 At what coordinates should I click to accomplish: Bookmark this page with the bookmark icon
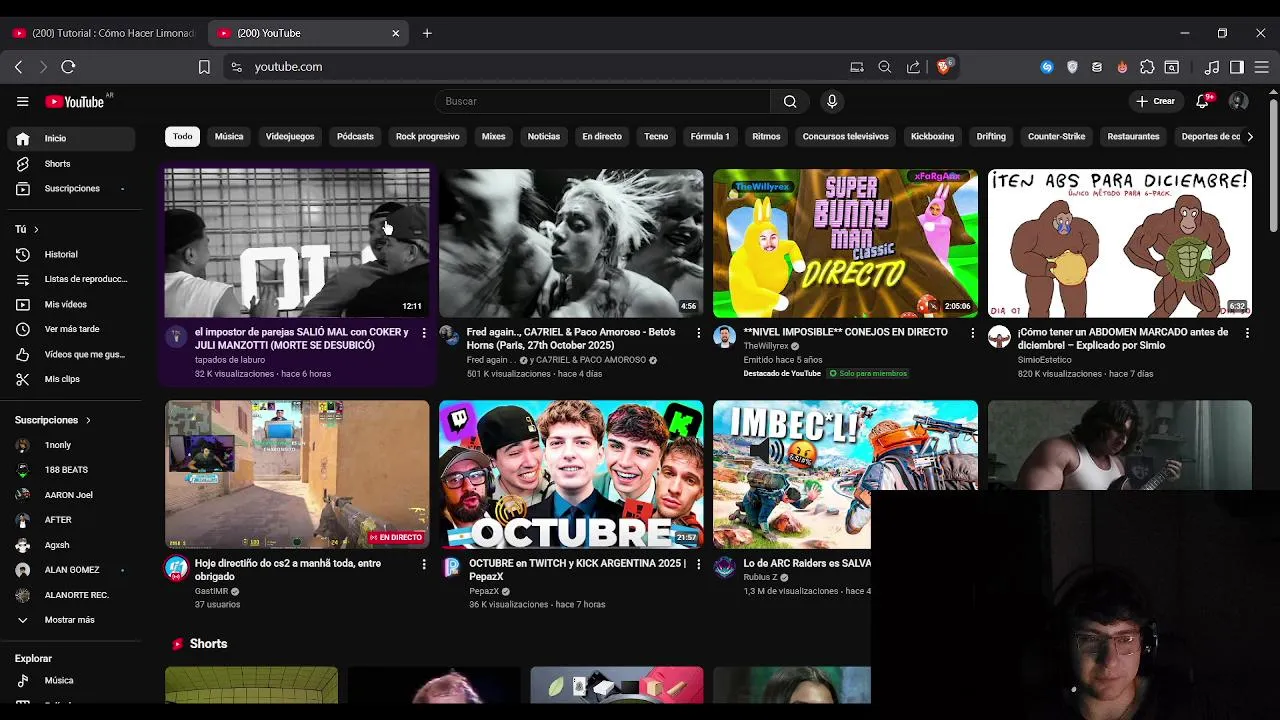click(x=204, y=67)
